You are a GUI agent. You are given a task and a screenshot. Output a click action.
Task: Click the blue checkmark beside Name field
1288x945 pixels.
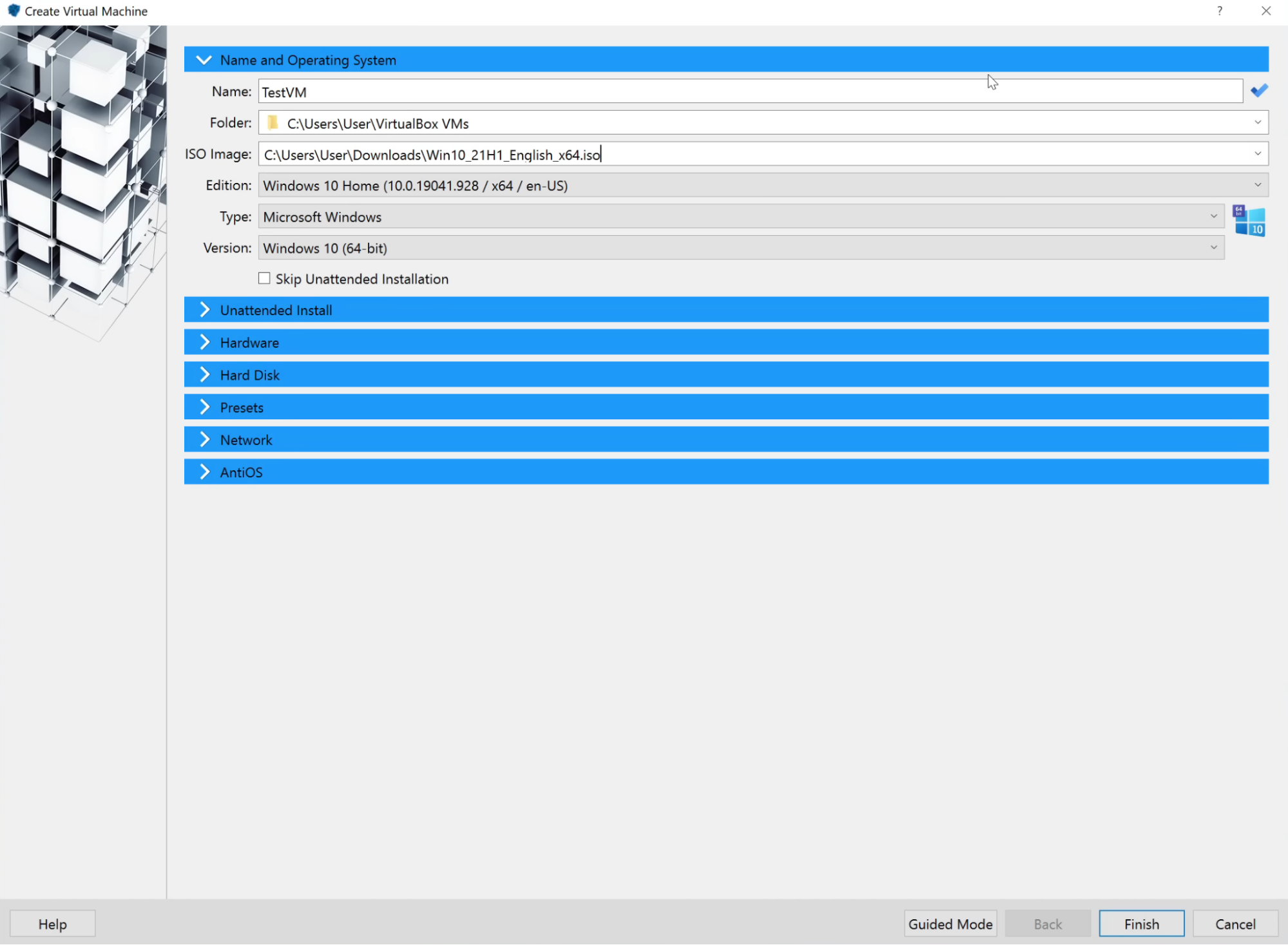[1259, 91]
